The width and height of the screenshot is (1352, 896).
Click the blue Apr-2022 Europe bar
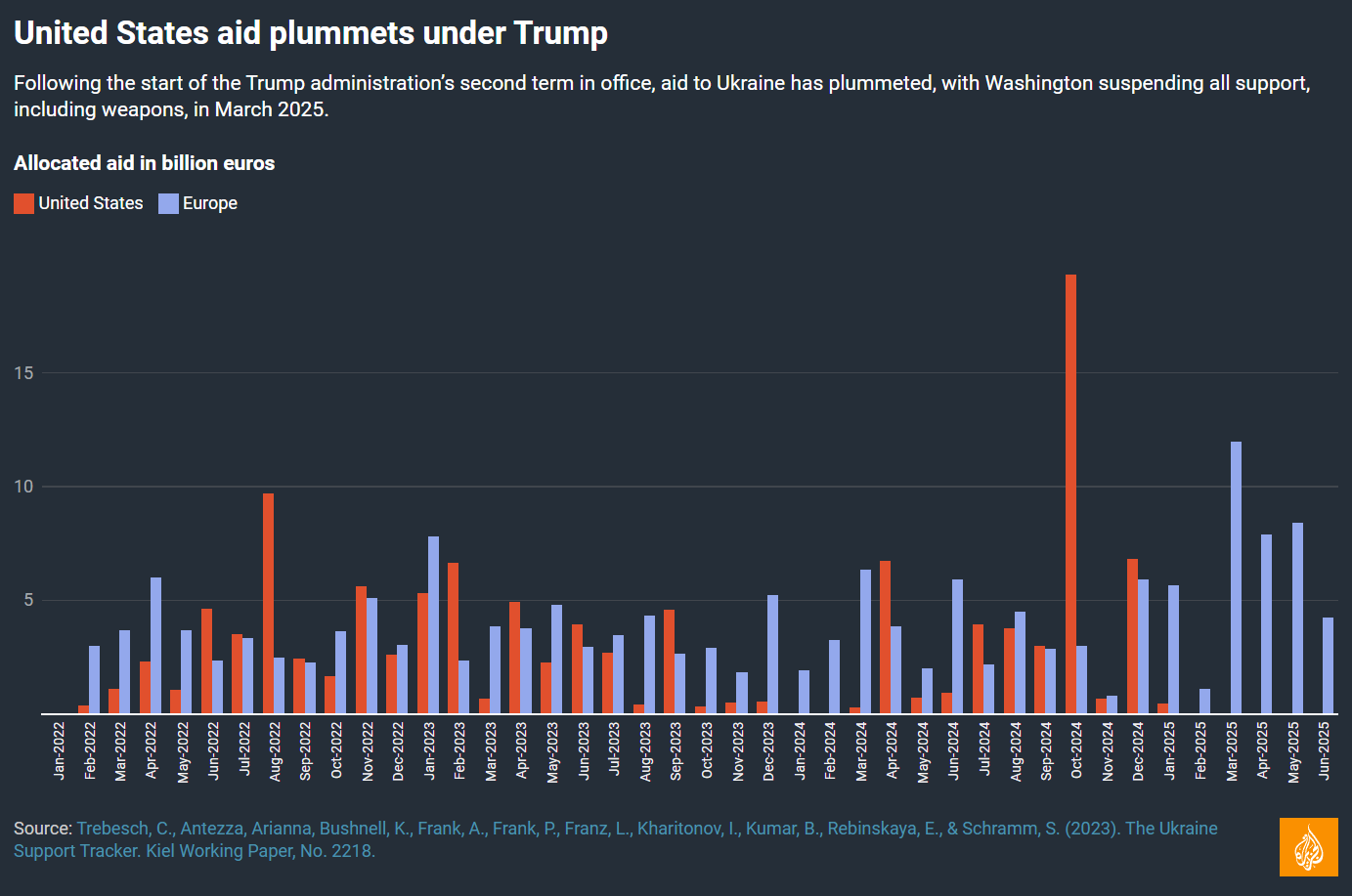155,645
